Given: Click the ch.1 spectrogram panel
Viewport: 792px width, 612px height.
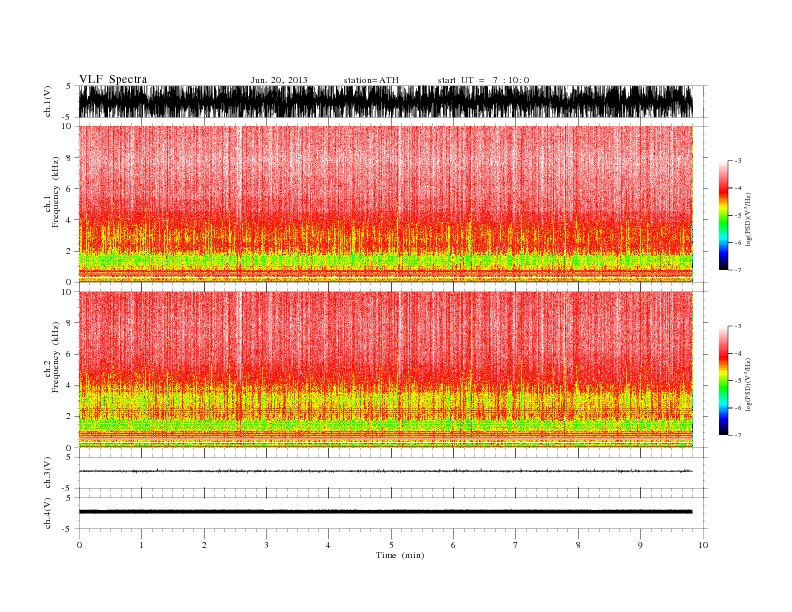Looking at the screenshot, I should tap(386, 204).
